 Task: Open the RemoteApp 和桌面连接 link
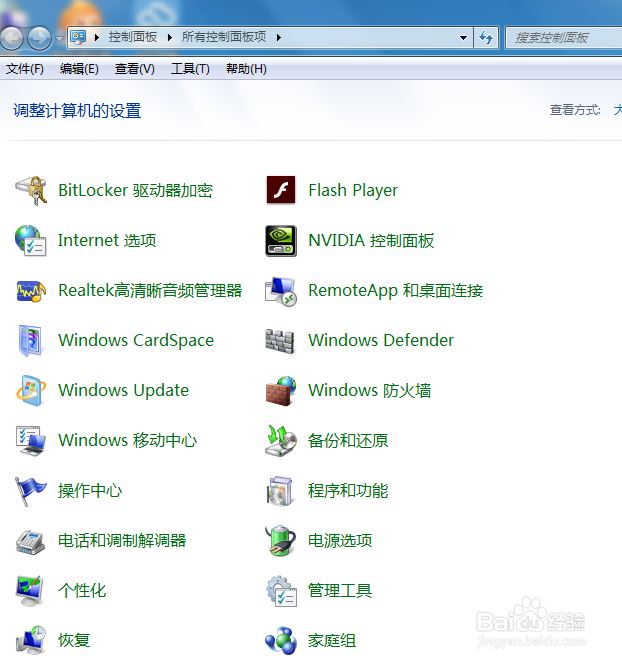pyautogui.click(x=395, y=290)
